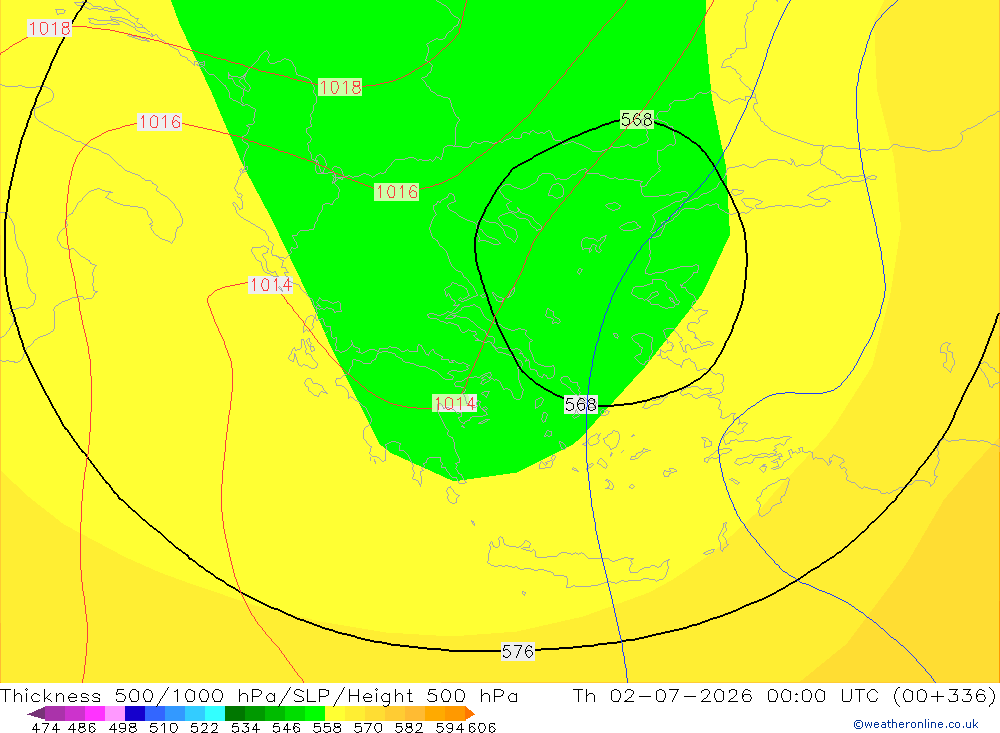Select the darkest green legend swatch

(x=235, y=714)
